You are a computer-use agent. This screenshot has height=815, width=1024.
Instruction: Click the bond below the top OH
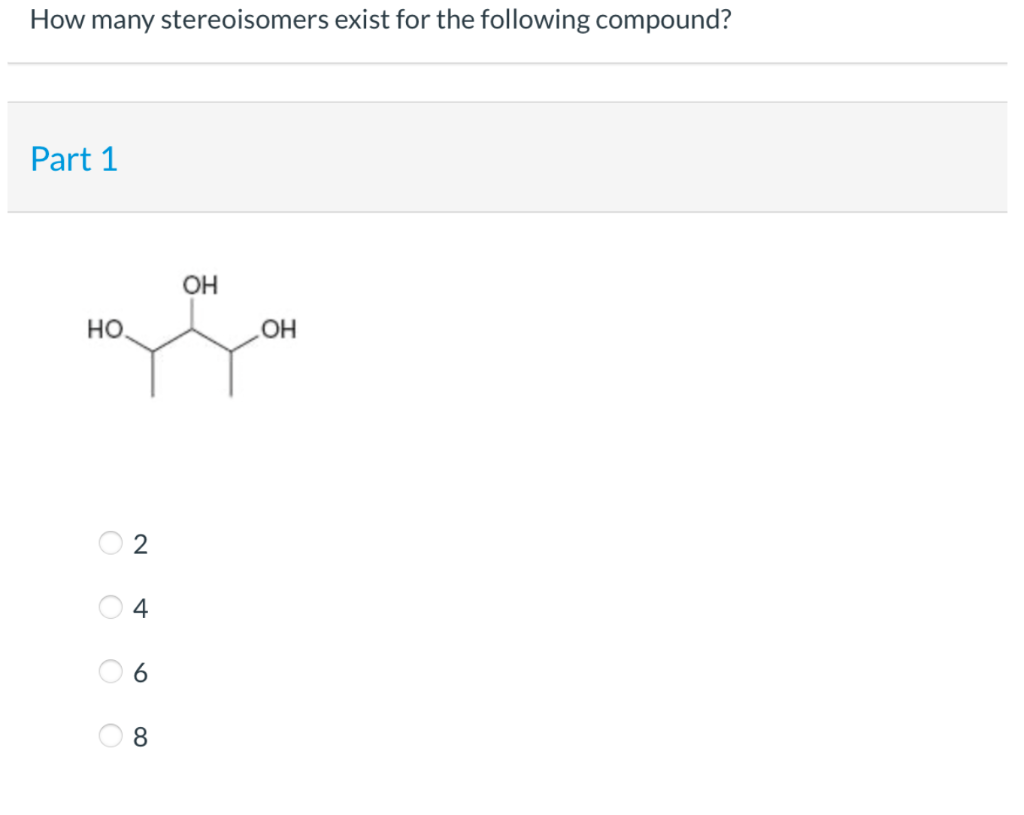191,314
